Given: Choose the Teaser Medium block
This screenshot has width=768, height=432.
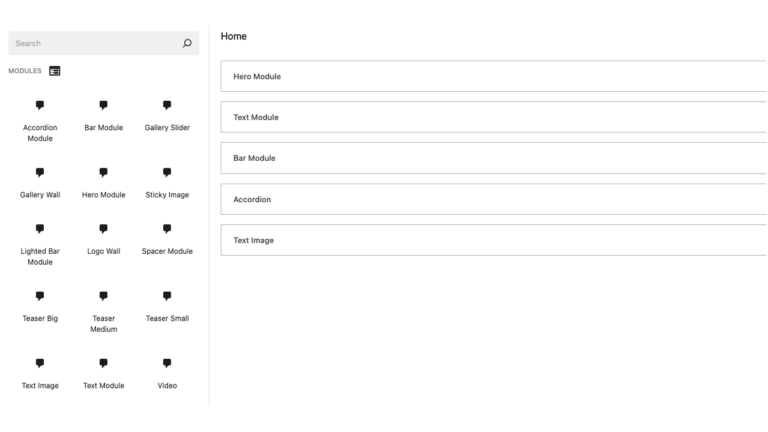Looking at the screenshot, I should [x=103, y=296].
